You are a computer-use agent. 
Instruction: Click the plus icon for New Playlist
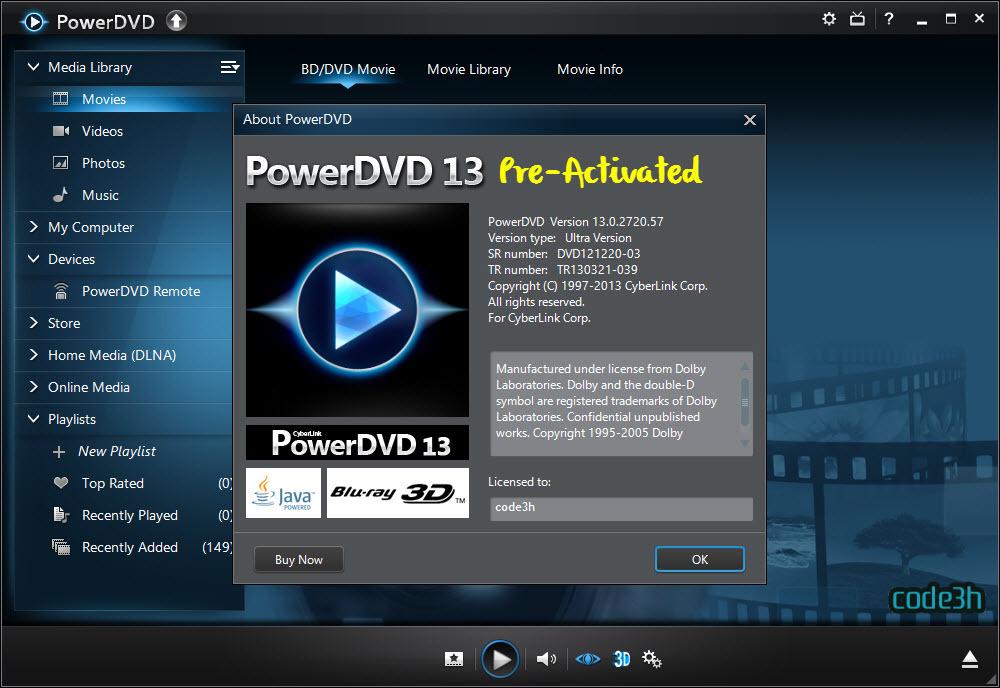pyautogui.click(x=59, y=451)
